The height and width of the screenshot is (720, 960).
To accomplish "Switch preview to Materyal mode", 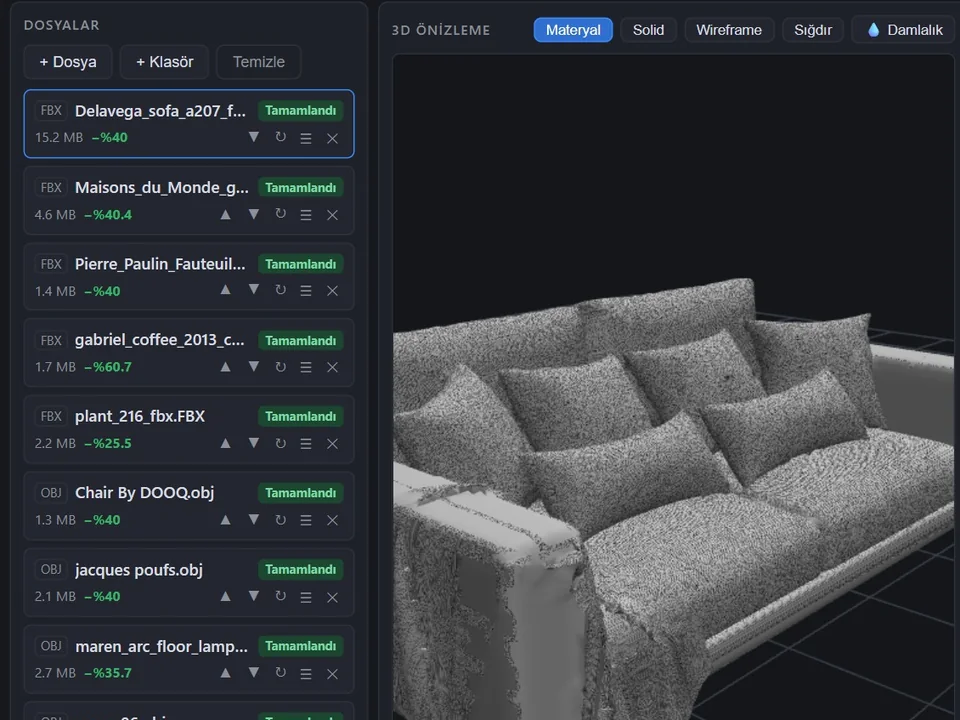I will 573,30.
